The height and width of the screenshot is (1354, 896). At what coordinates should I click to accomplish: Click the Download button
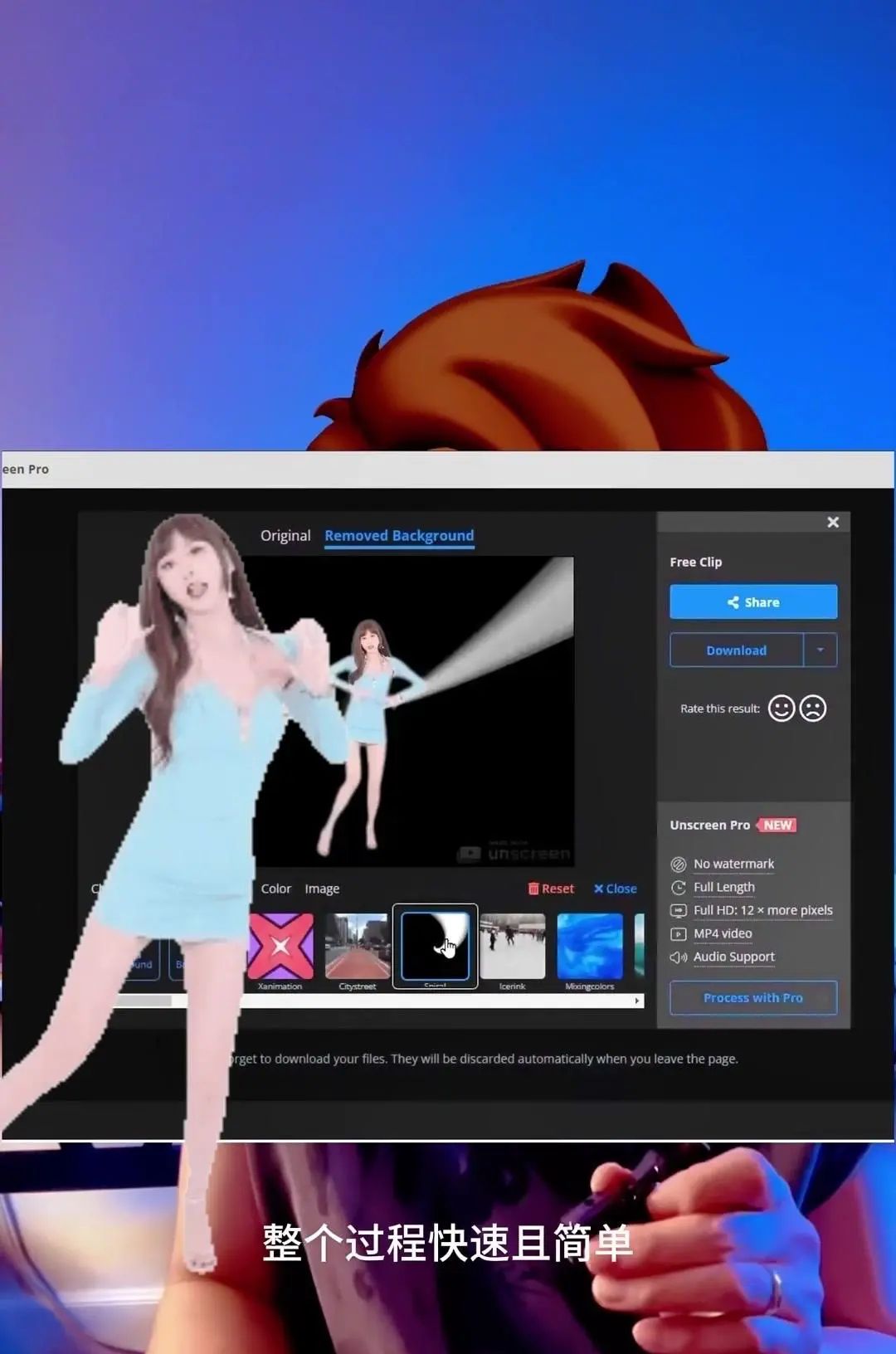(x=736, y=650)
